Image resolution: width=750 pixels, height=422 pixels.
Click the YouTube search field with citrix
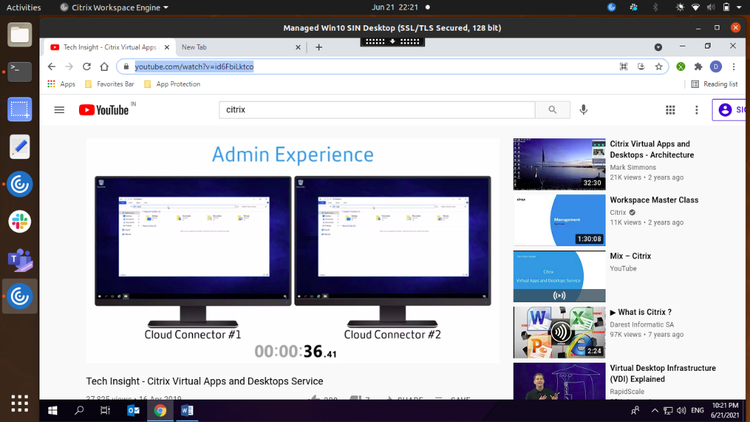[377, 110]
